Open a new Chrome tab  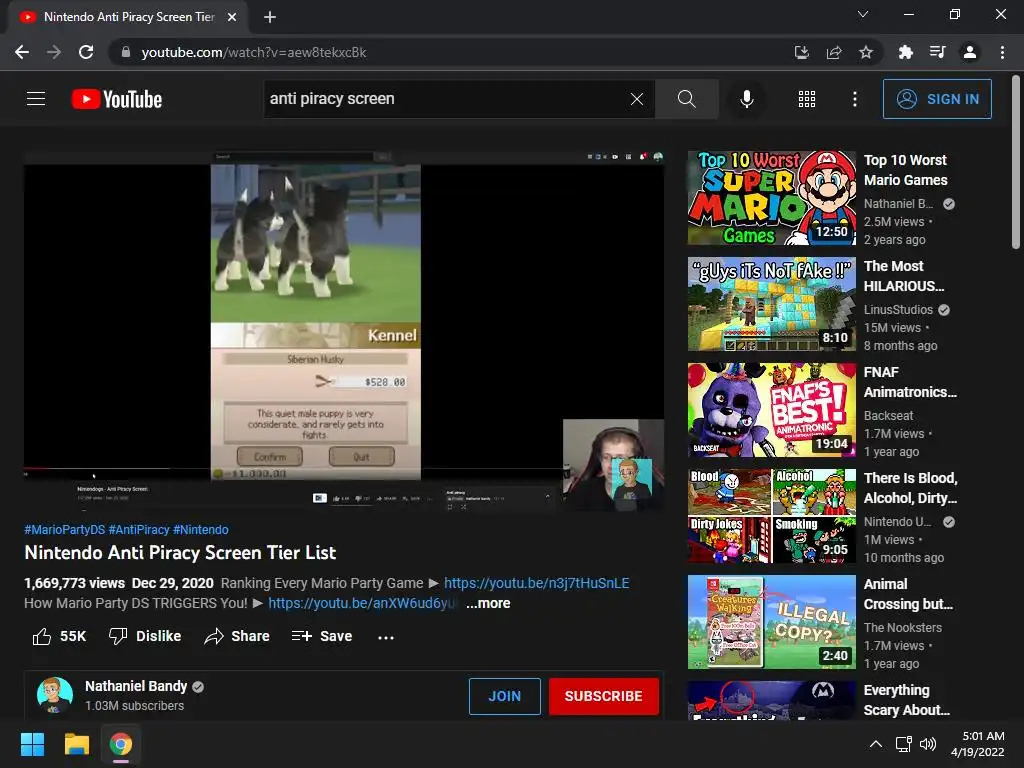point(270,17)
